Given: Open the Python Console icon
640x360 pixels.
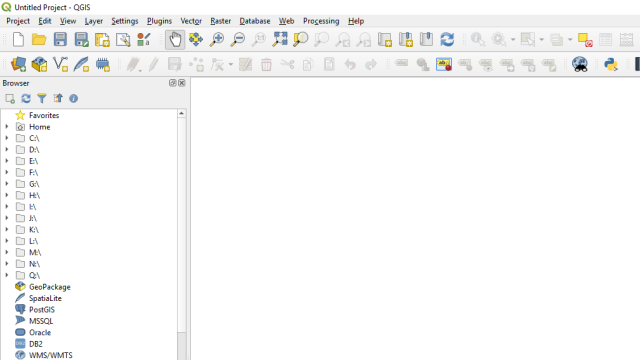Looking at the screenshot, I should pos(611,64).
